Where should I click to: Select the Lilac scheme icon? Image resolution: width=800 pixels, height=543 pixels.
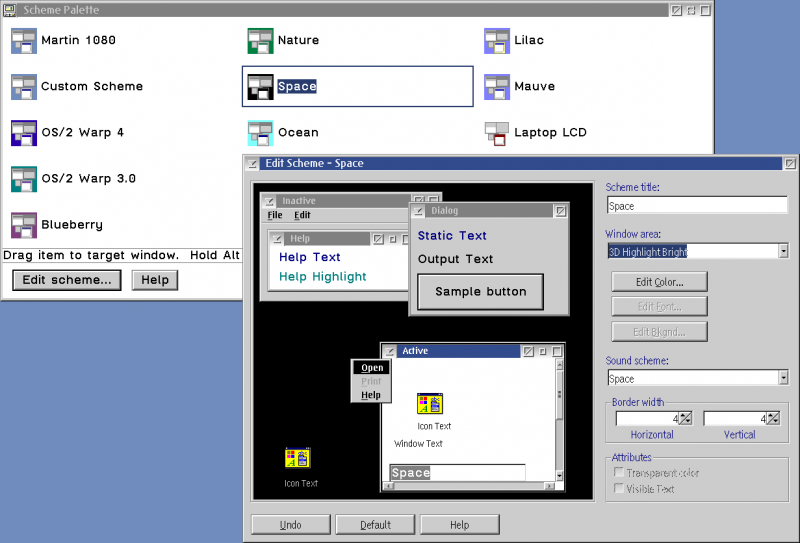(x=497, y=41)
